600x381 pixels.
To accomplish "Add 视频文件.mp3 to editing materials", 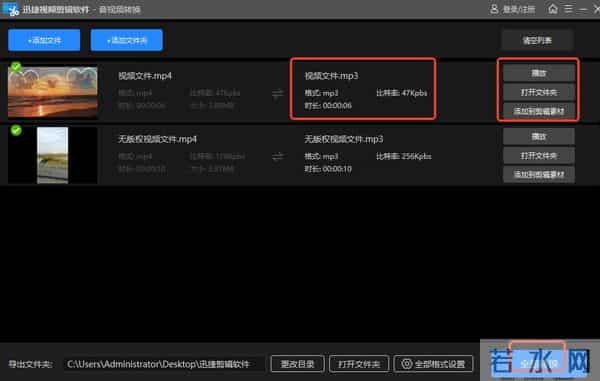I will pyautogui.click(x=539, y=111).
